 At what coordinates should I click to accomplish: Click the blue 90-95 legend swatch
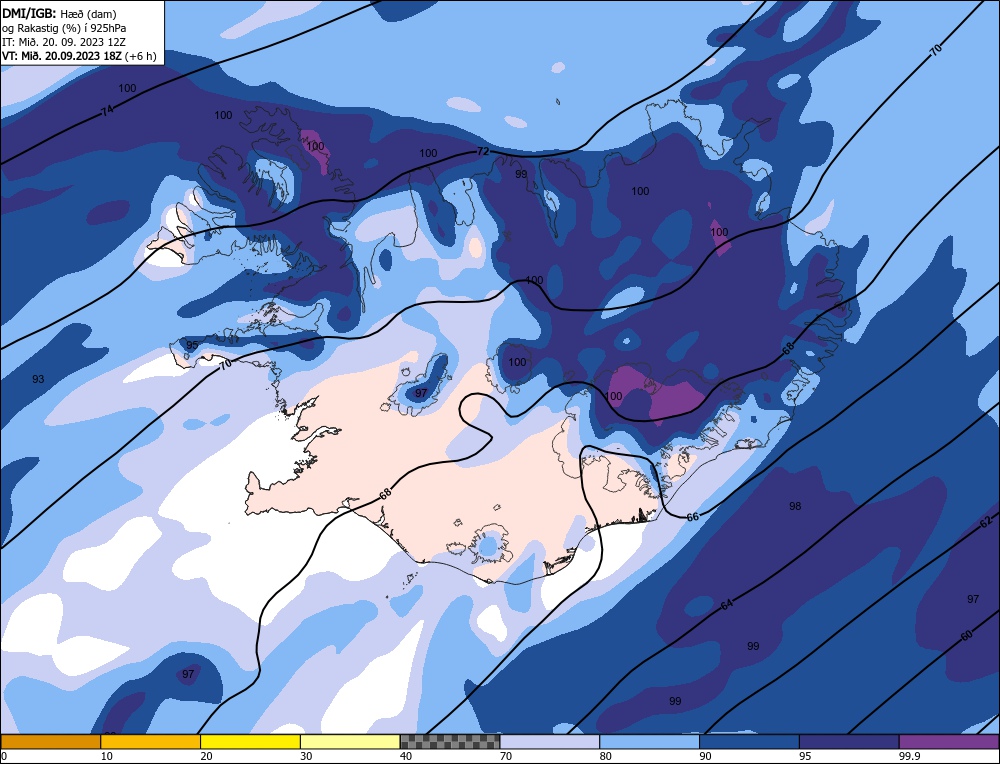(x=749, y=741)
